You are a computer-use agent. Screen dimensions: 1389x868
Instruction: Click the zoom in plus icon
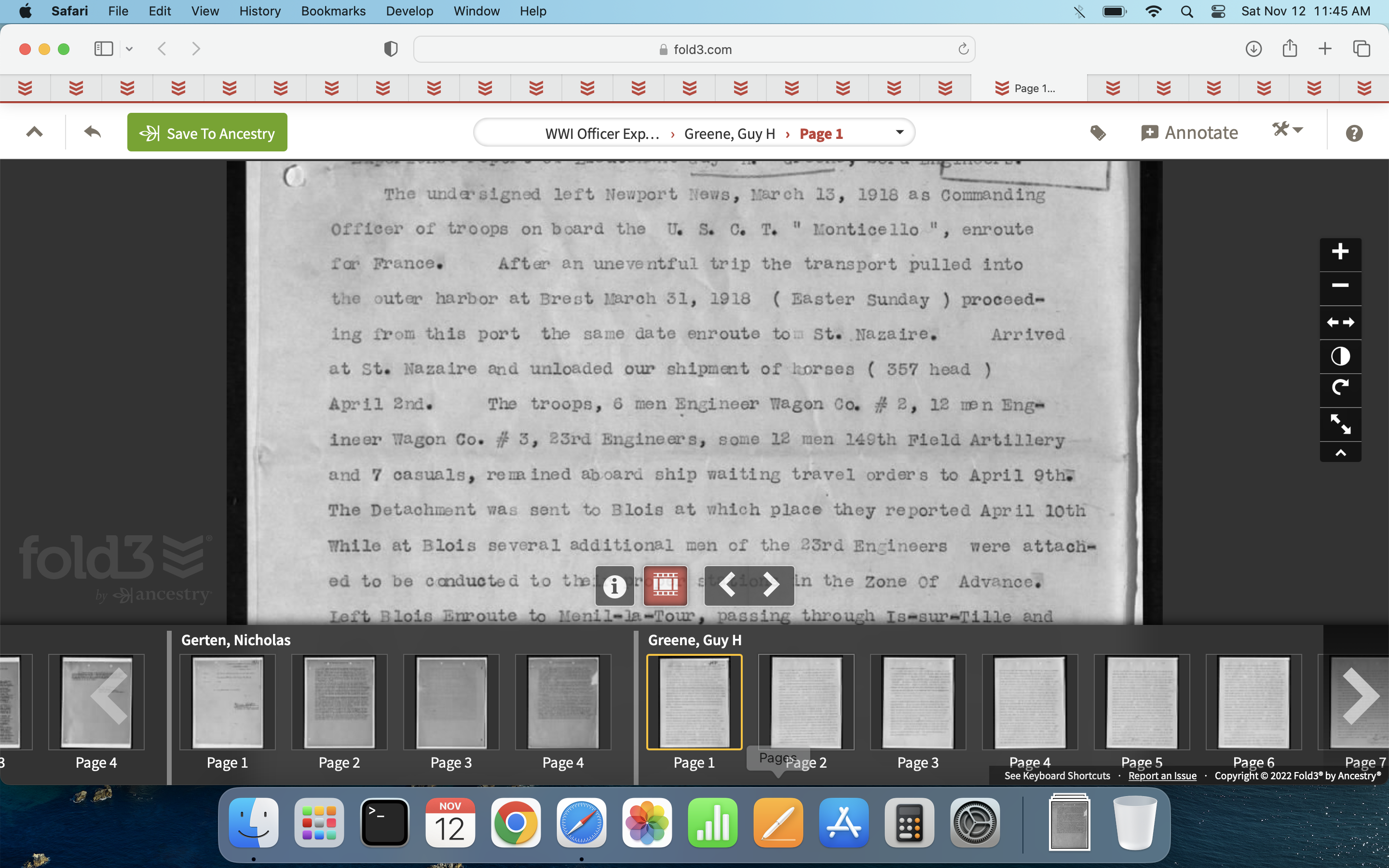[1340, 251]
